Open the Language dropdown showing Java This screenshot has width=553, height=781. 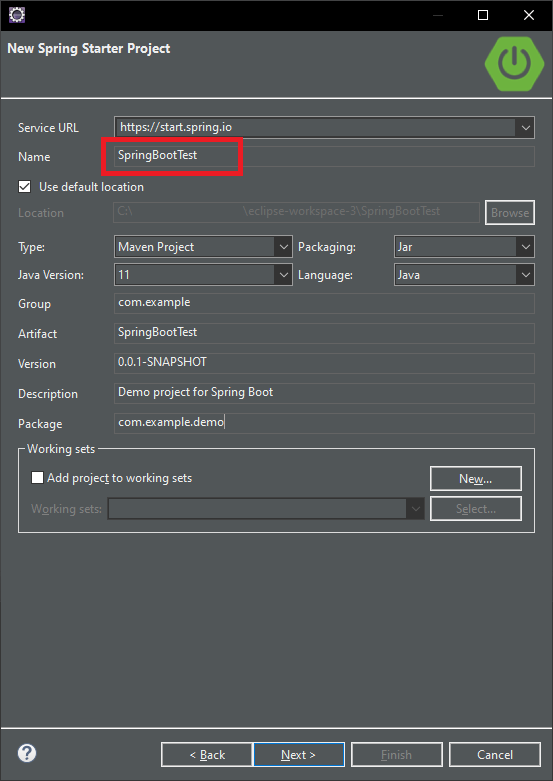(x=464, y=274)
